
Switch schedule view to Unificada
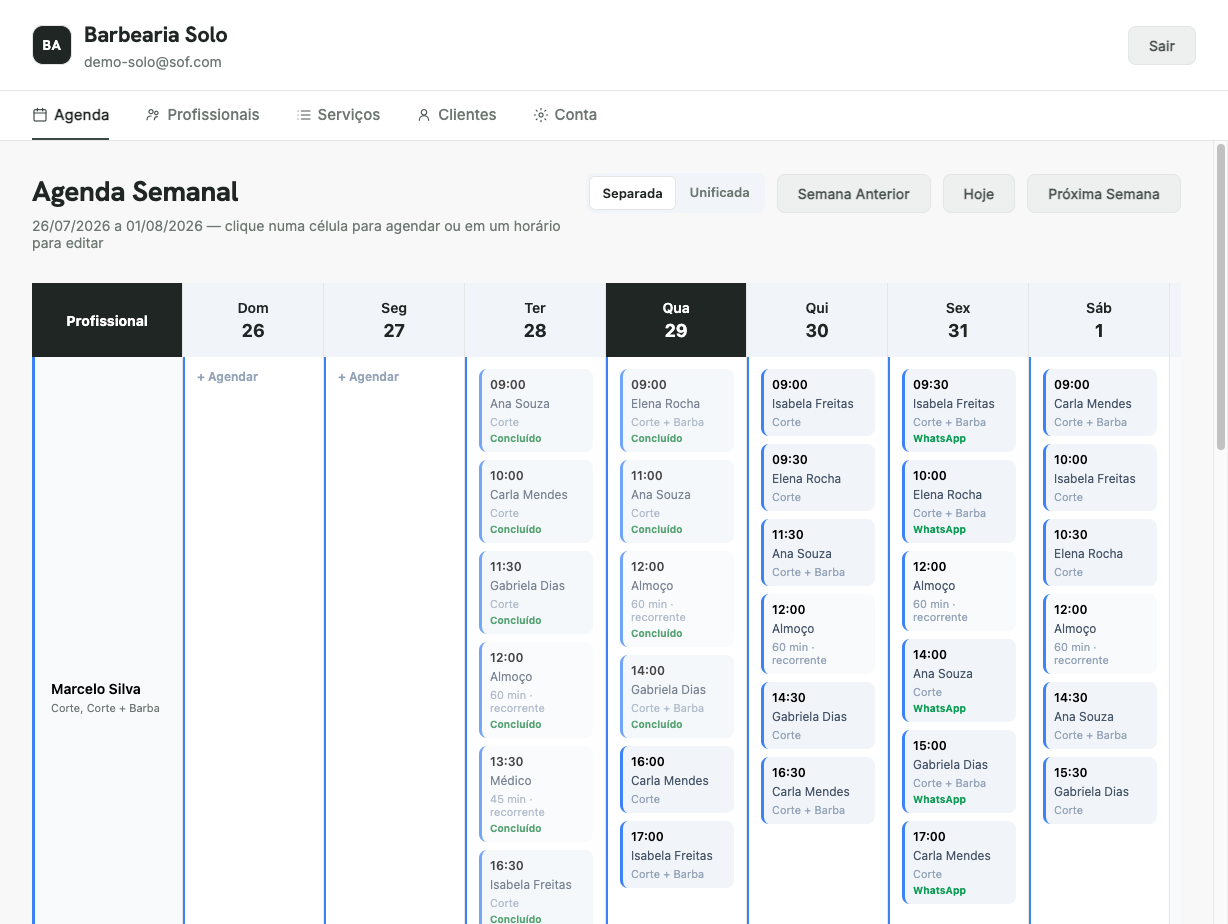pos(719,193)
